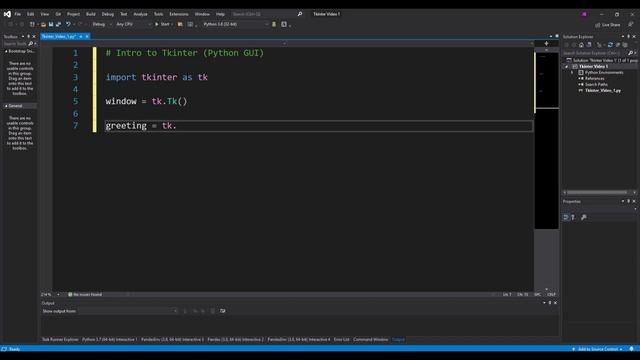This screenshot has height=360, width=640.
Task: Open the Help menu
Action: pyautogui.click(x=220, y=14)
